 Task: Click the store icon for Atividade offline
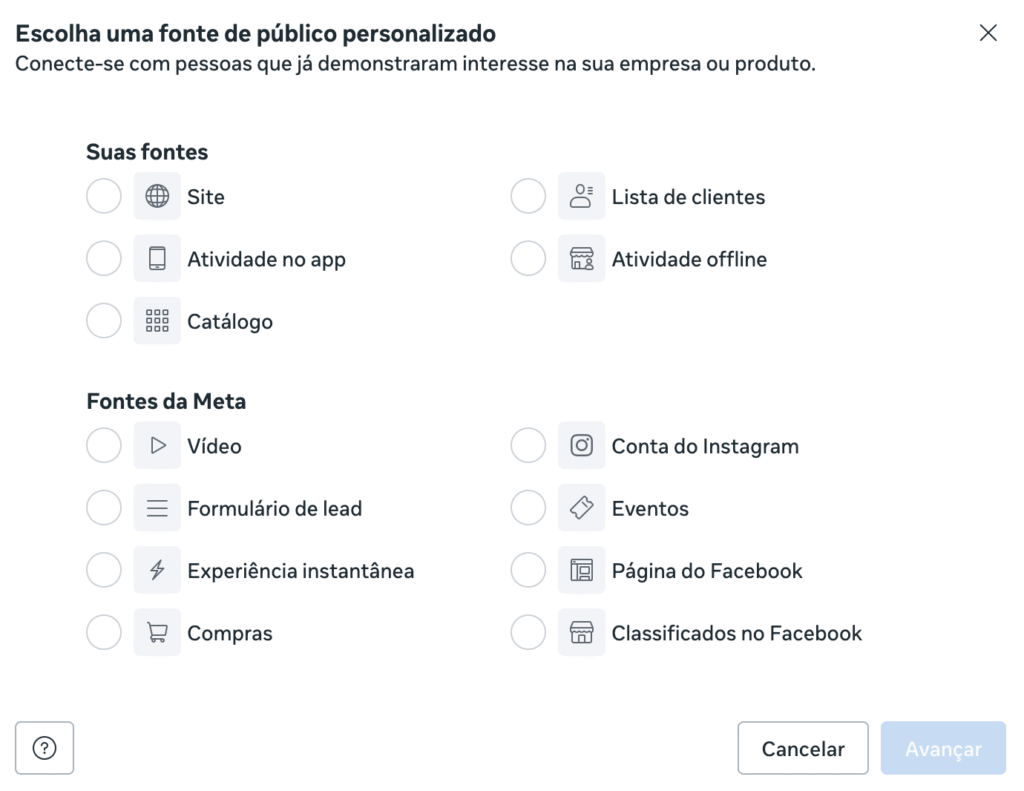click(x=581, y=259)
